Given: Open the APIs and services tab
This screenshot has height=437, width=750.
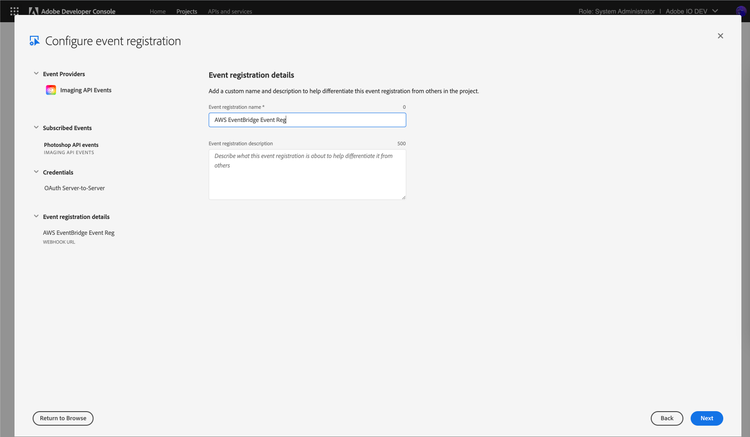Looking at the screenshot, I should tap(230, 11).
